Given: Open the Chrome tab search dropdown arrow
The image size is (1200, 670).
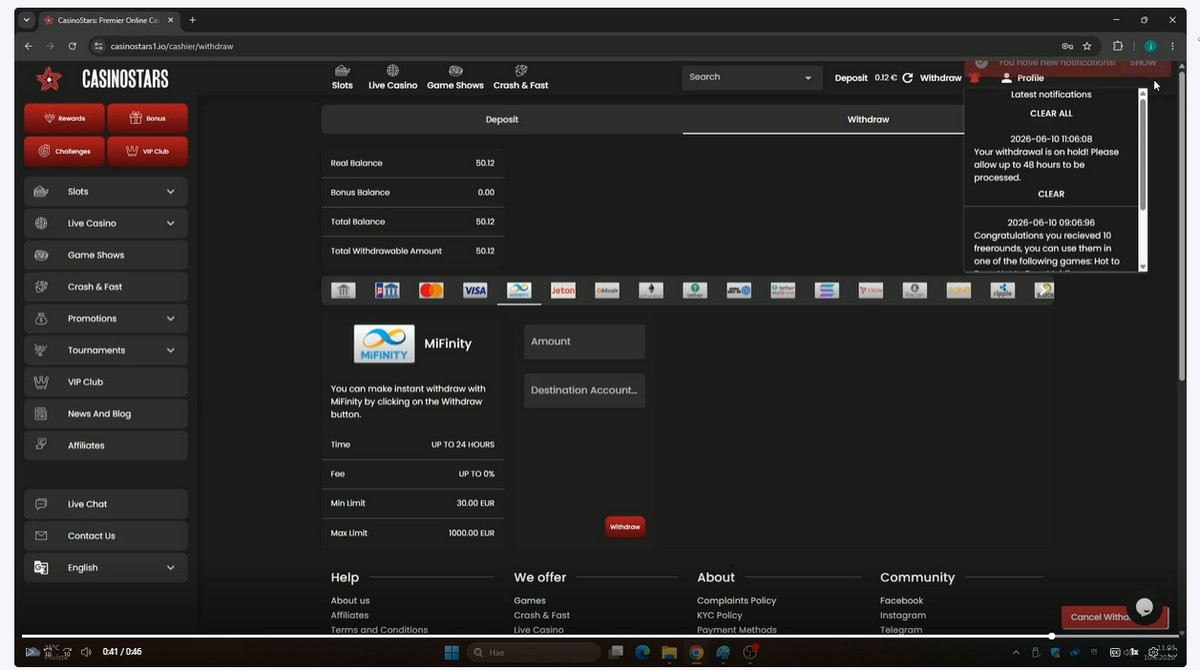Looking at the screenshot, I should 26,20.
